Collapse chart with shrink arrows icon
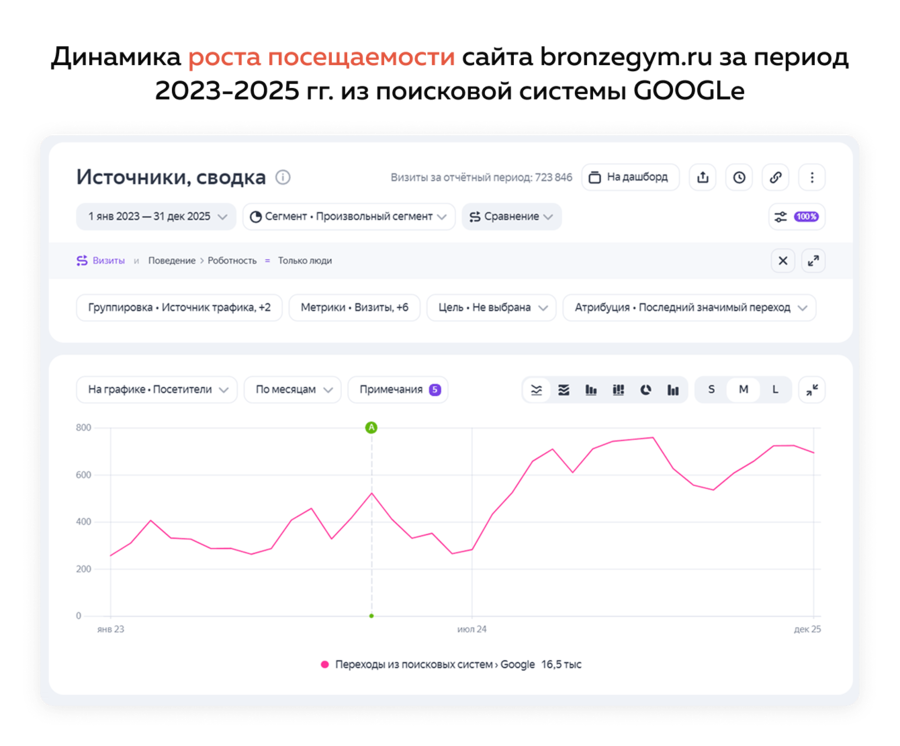 tap(812, 390)
